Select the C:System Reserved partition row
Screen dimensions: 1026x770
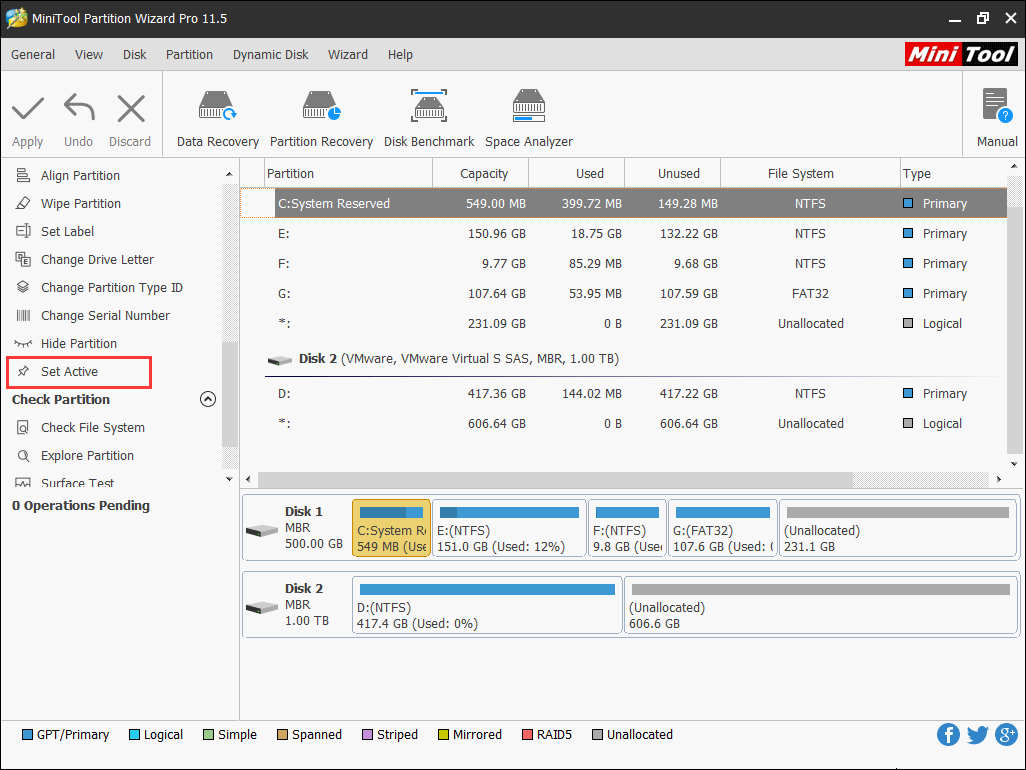[x=624, y=203]
